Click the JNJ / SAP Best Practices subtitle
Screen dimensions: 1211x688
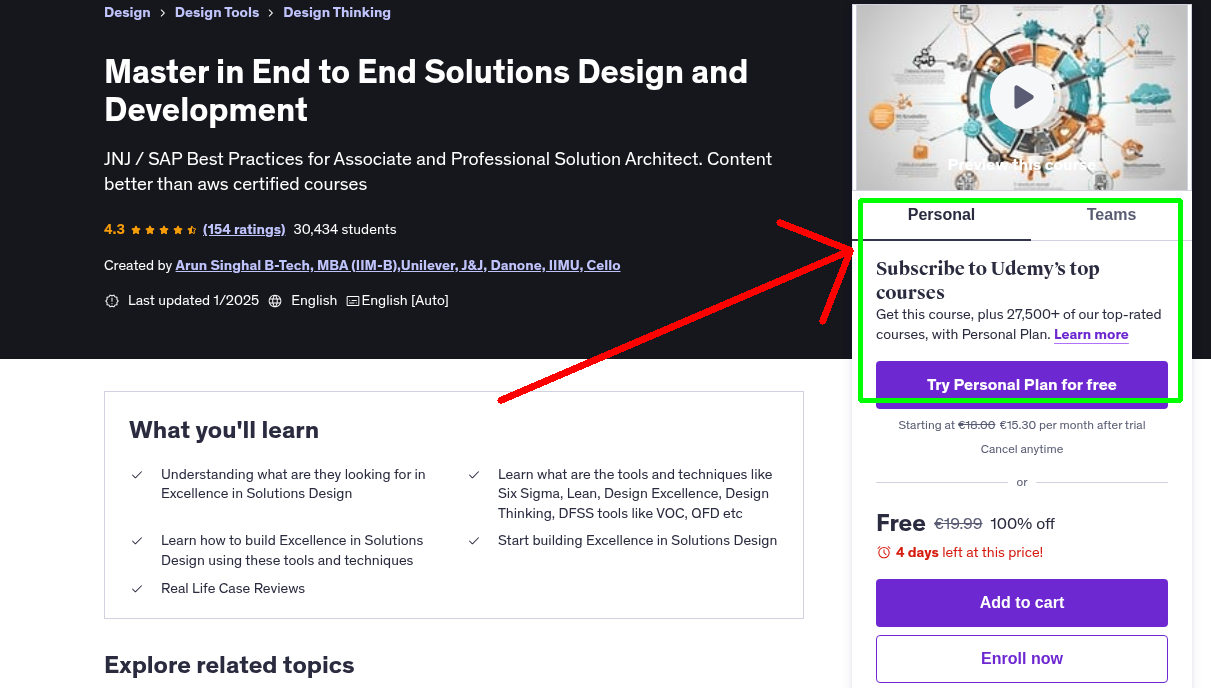[x=438, y=171]
